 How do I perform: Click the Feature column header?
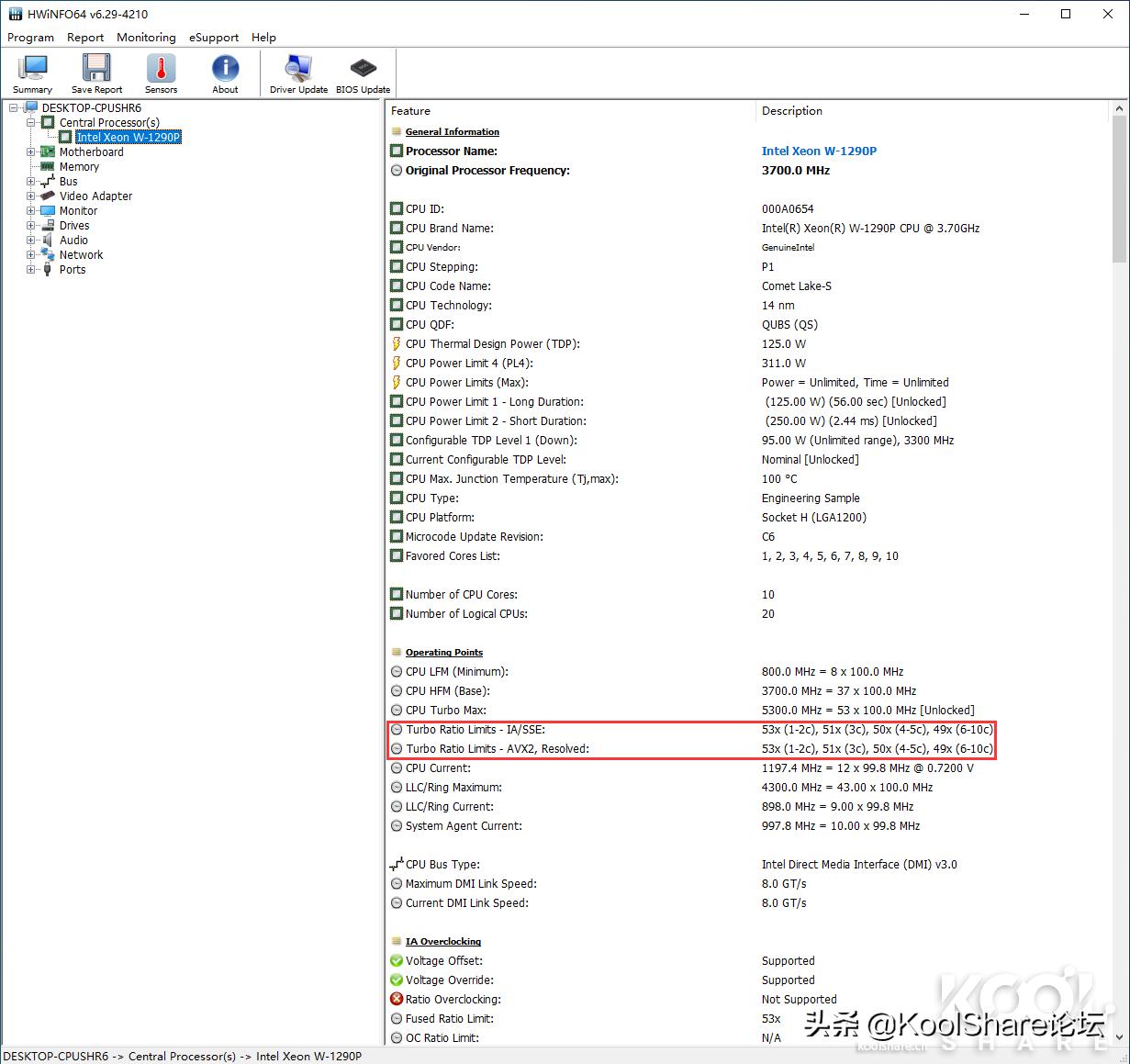pyautogui.click(x=571, y=111)
